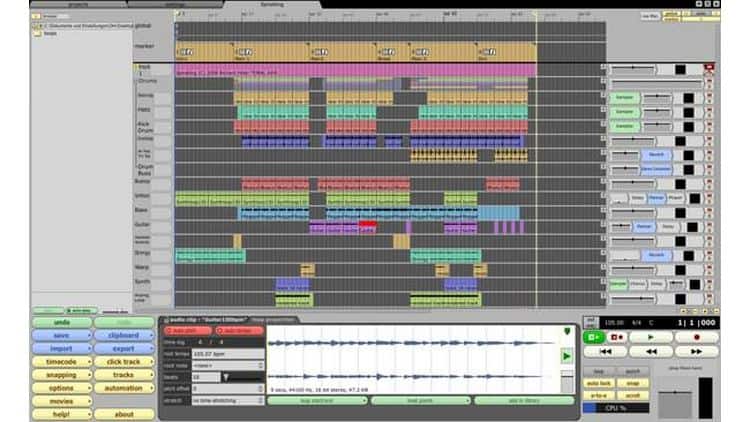The width and height of the screenshot is (750, 422).
Task: Toggle the scroll button
Action: coord(632,396)
